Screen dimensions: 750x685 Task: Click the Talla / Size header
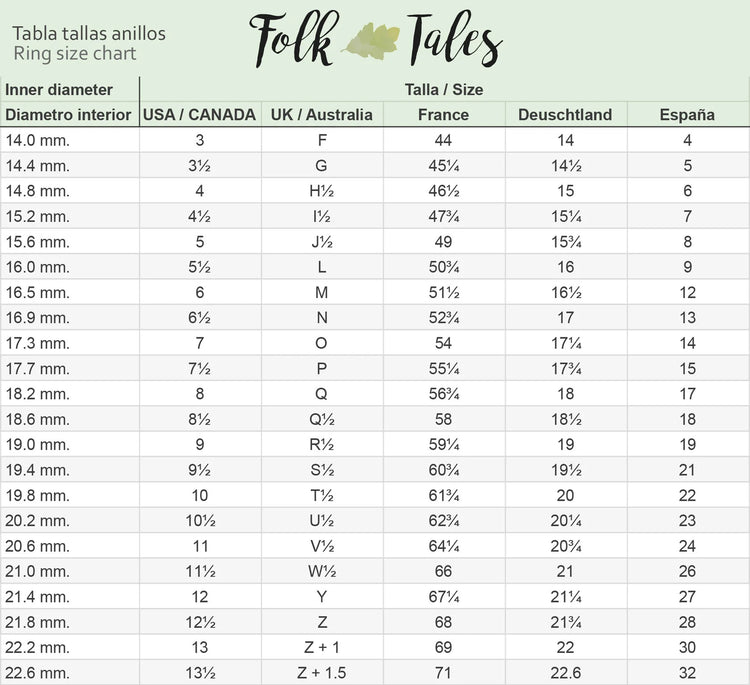tap(443, 89)
